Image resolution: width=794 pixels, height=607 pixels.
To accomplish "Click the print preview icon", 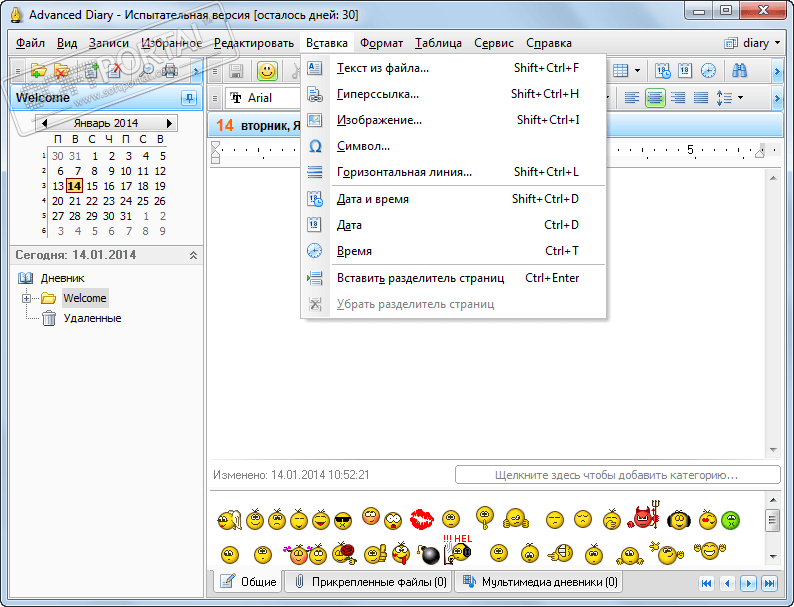I will (x=170, y=71).
